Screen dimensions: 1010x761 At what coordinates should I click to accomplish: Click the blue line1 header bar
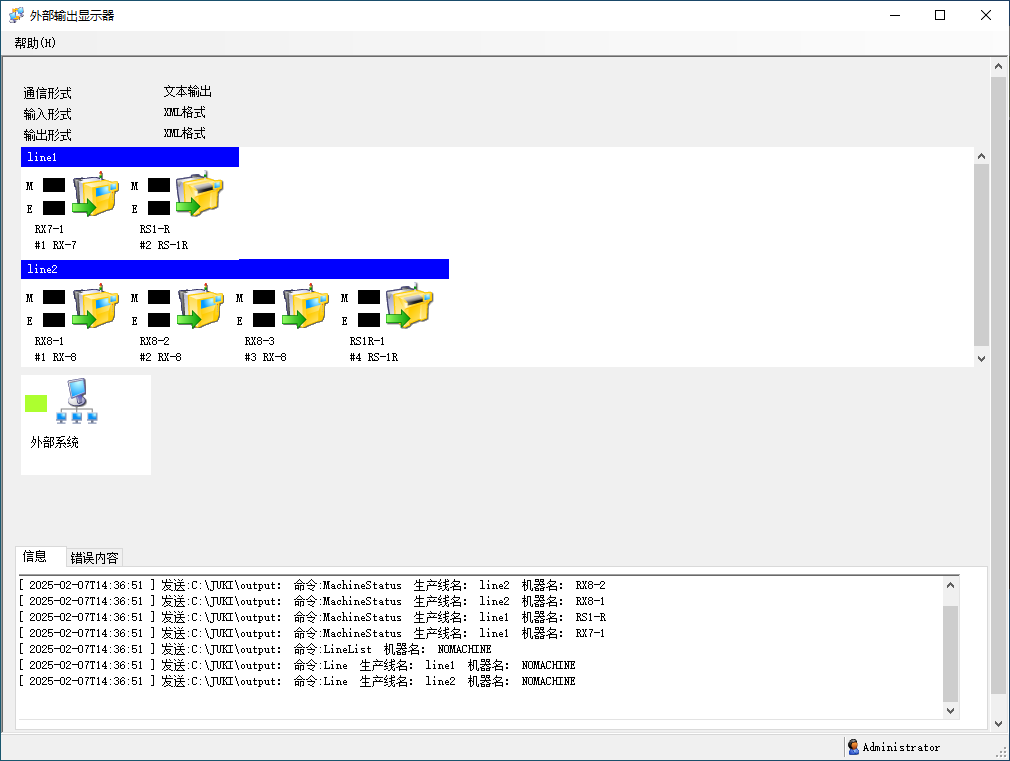(x=130, y=157)
